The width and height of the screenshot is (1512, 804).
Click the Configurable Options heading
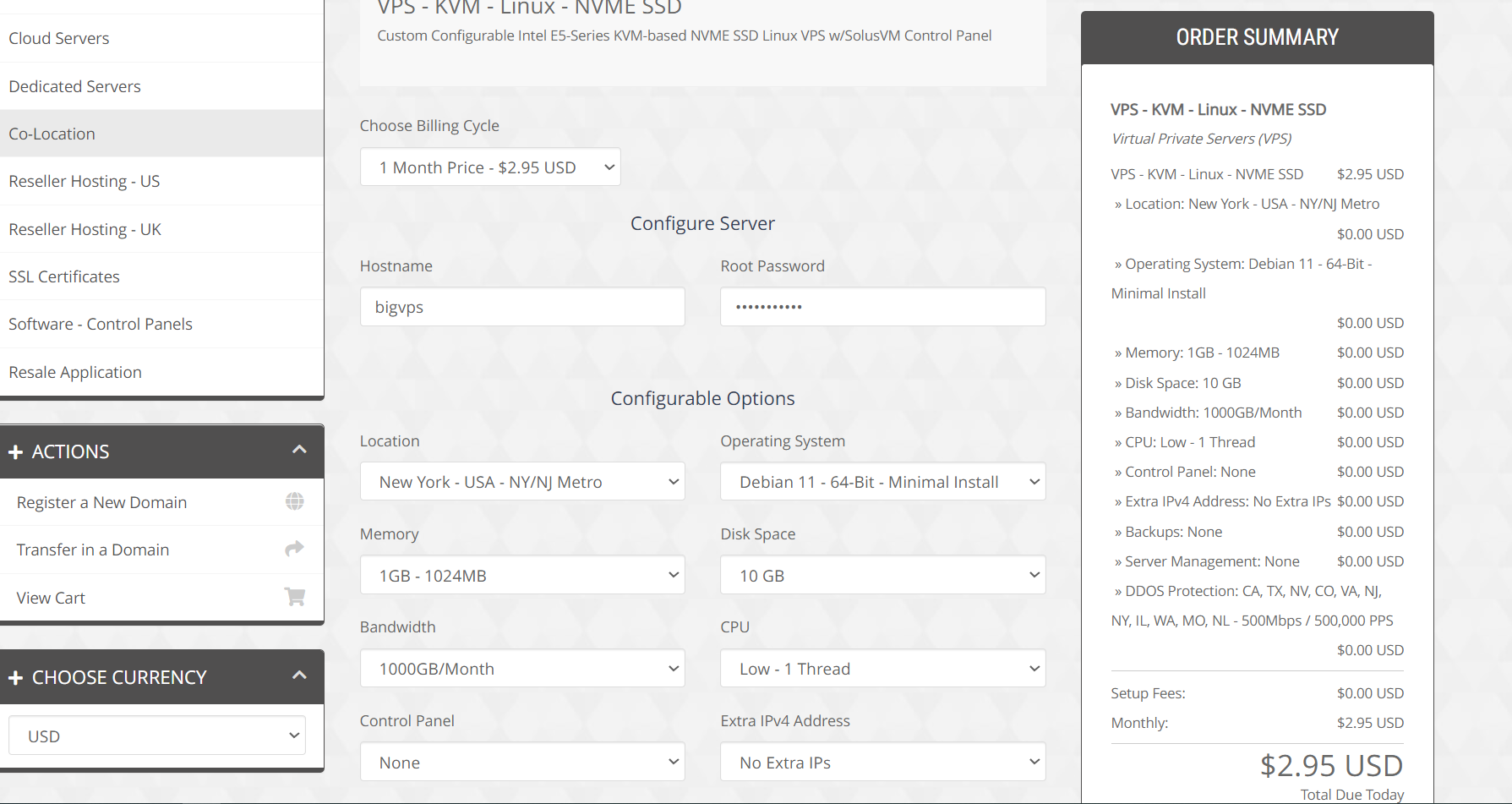(702, 398)
